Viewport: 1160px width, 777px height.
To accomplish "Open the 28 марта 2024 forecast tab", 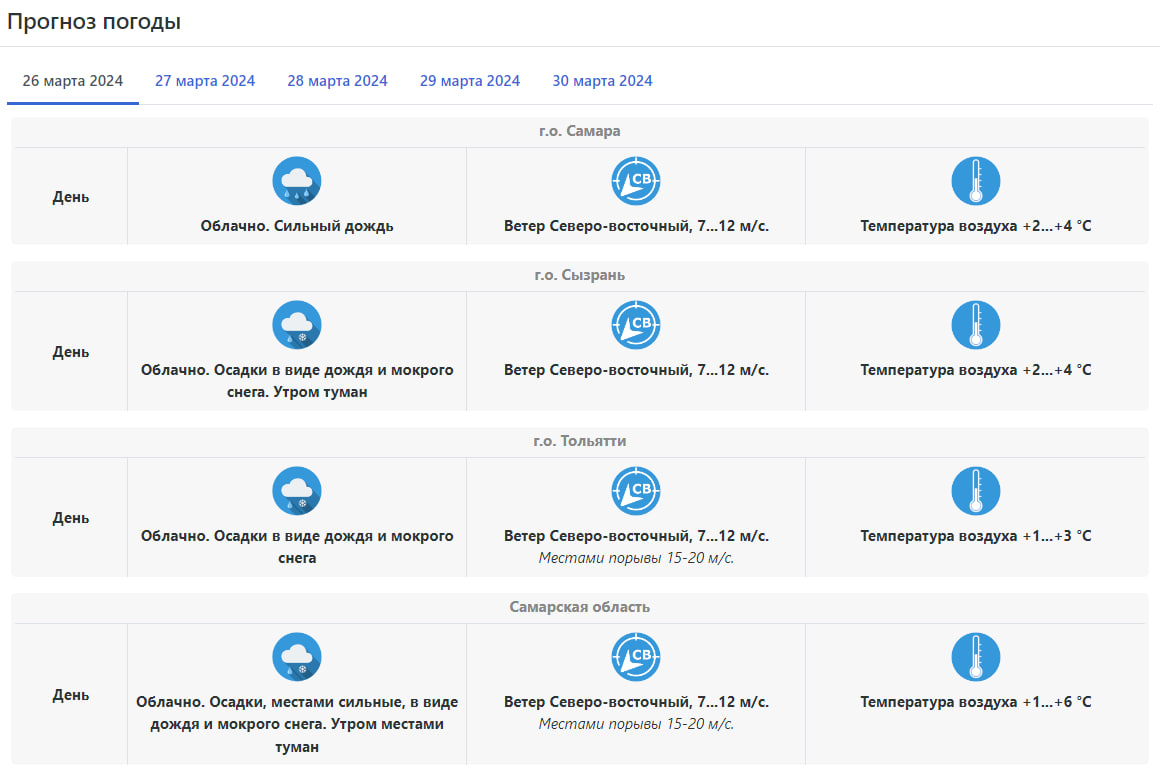I will point(337,81).
